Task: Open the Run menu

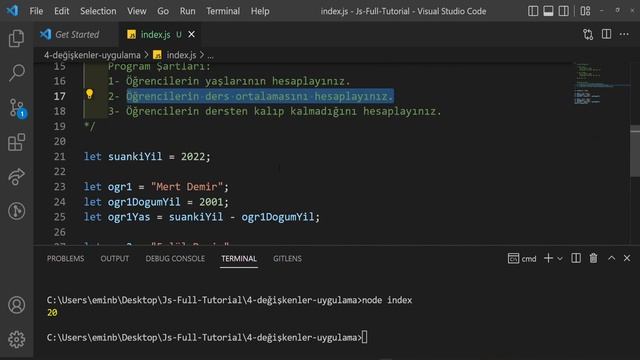Action: pos(187,11)
